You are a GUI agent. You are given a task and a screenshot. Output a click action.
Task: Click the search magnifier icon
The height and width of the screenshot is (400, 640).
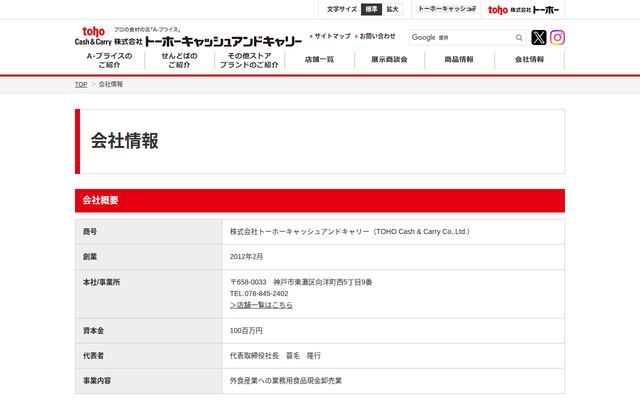519,38
